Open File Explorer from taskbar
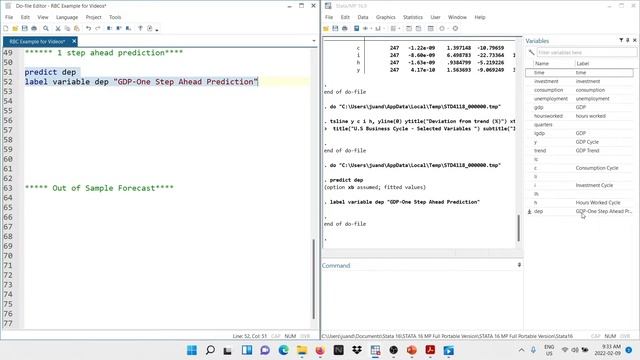The height and width of the screenshot is (360, 640). 302,350
